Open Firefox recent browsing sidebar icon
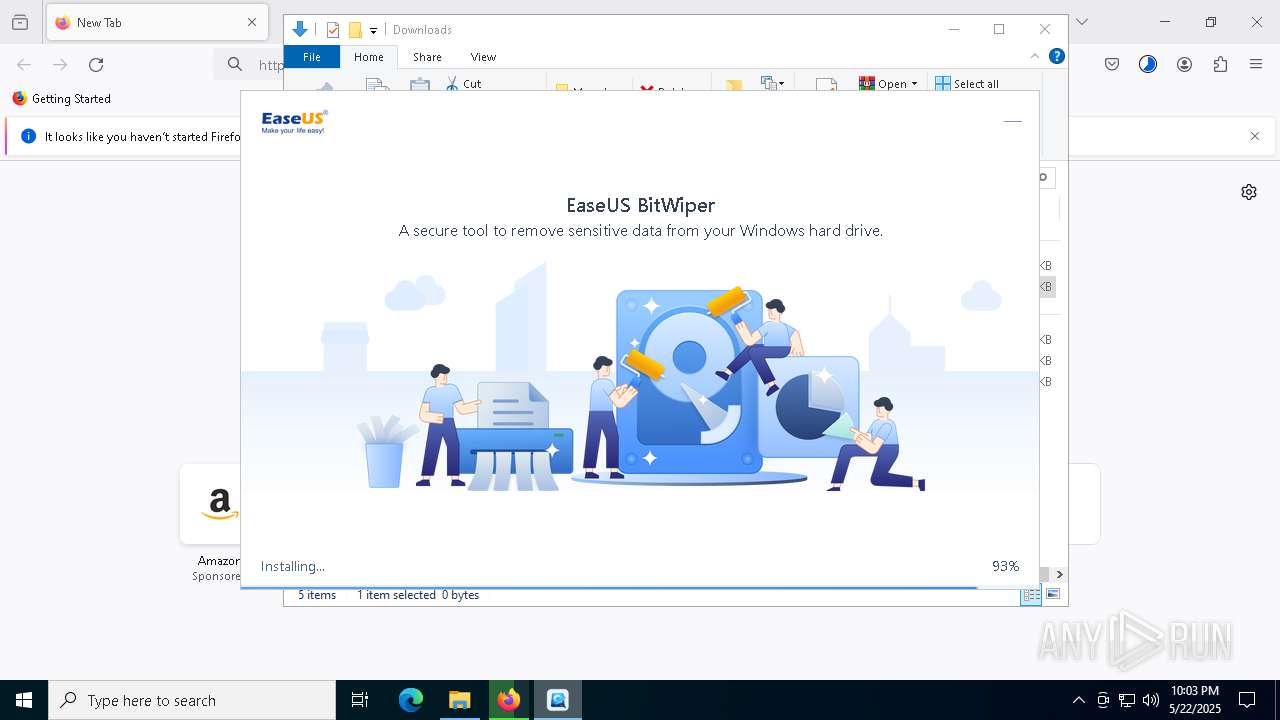 (20, 22)
